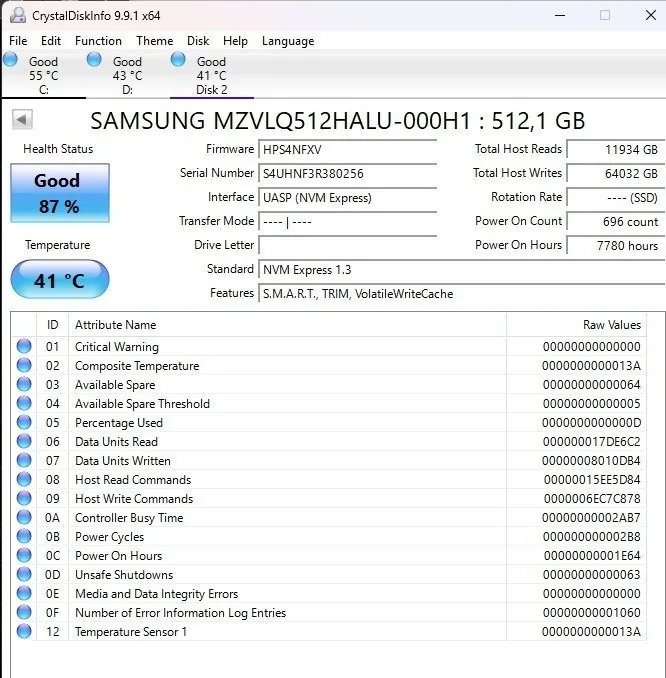This screenshot has width=666, height=678.
Task: Click the Total Host Reads value 11934 GB
Action: coord(615,150)
